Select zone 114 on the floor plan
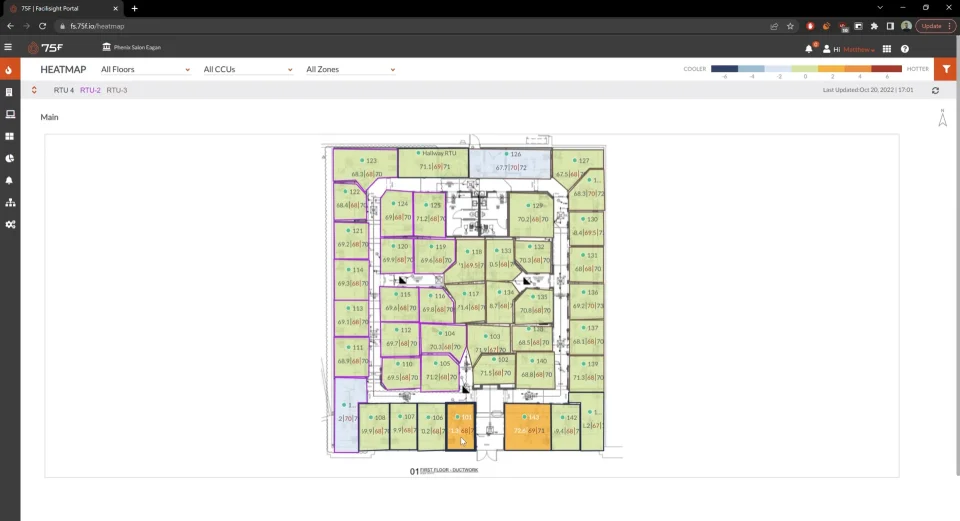The height and width of the screenshot is (521, 960). (351, 279)
